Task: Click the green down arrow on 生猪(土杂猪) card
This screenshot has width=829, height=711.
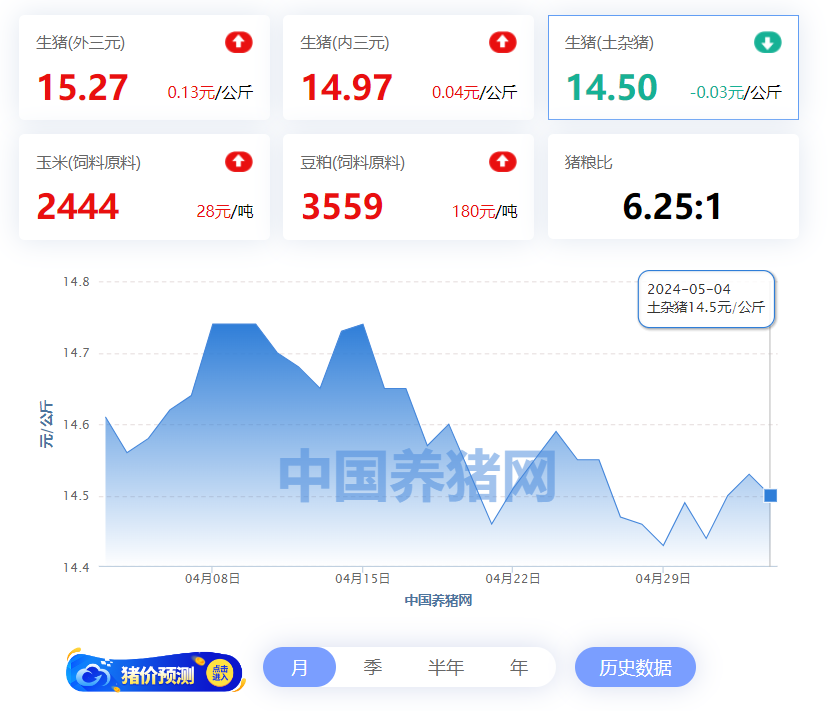Action: coord(767,42)
